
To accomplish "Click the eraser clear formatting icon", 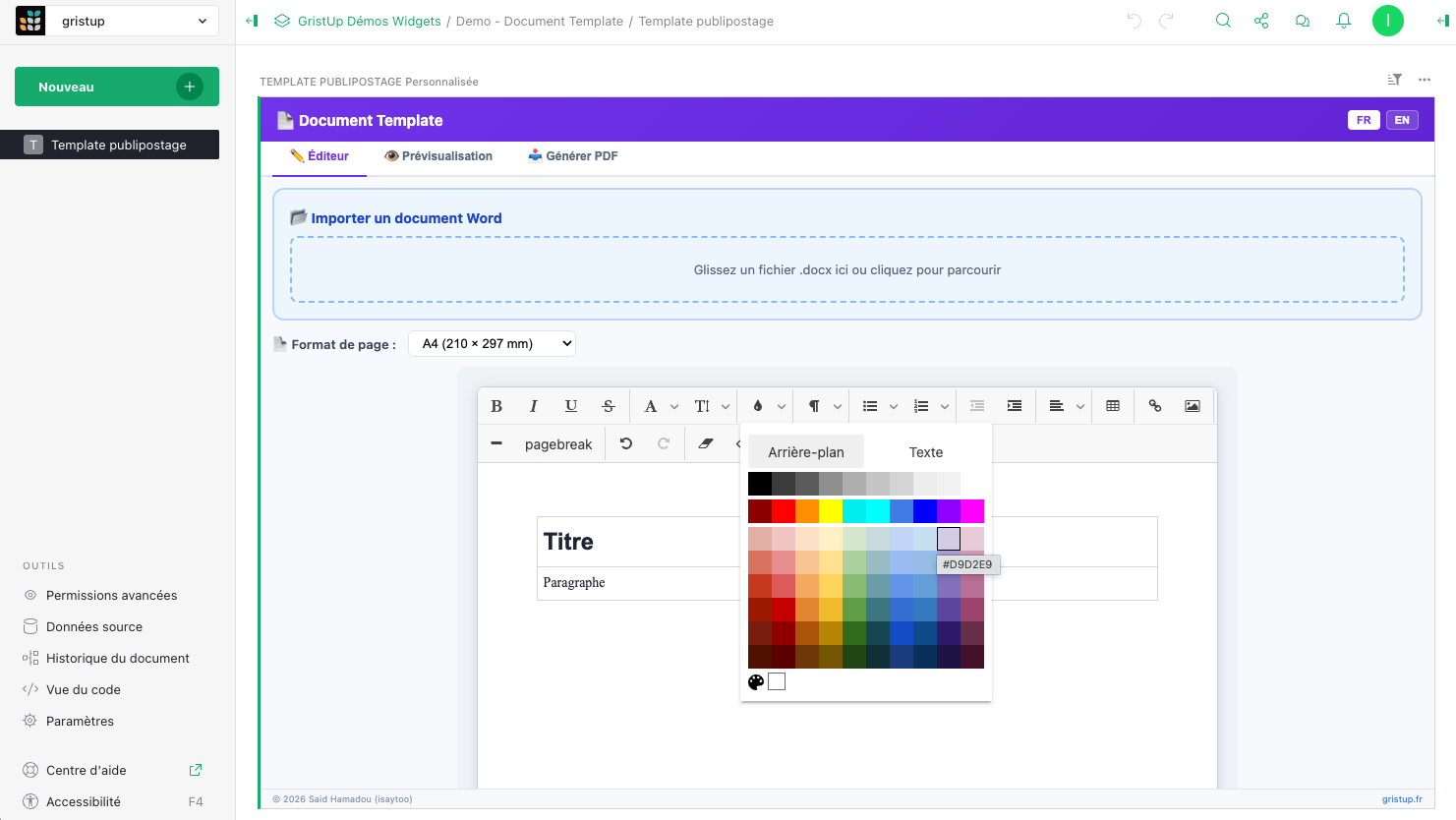I will tap(705, 443).
